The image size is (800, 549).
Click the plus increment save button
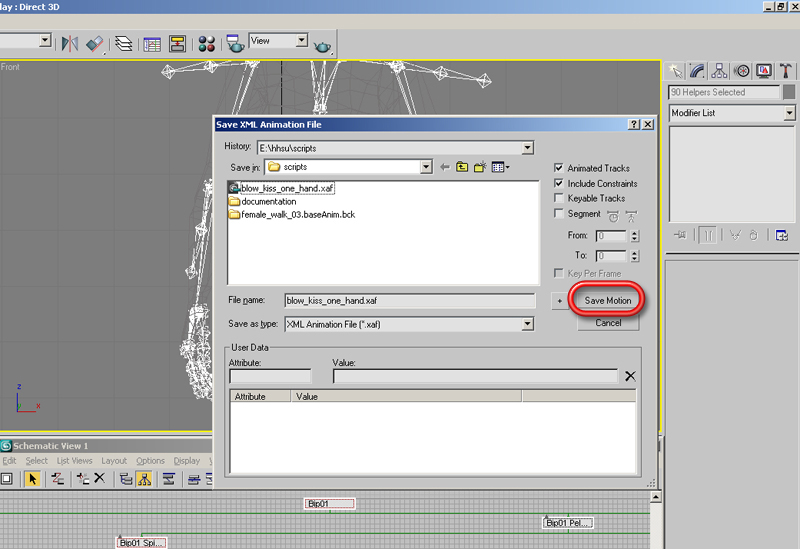tap(560, 301)
